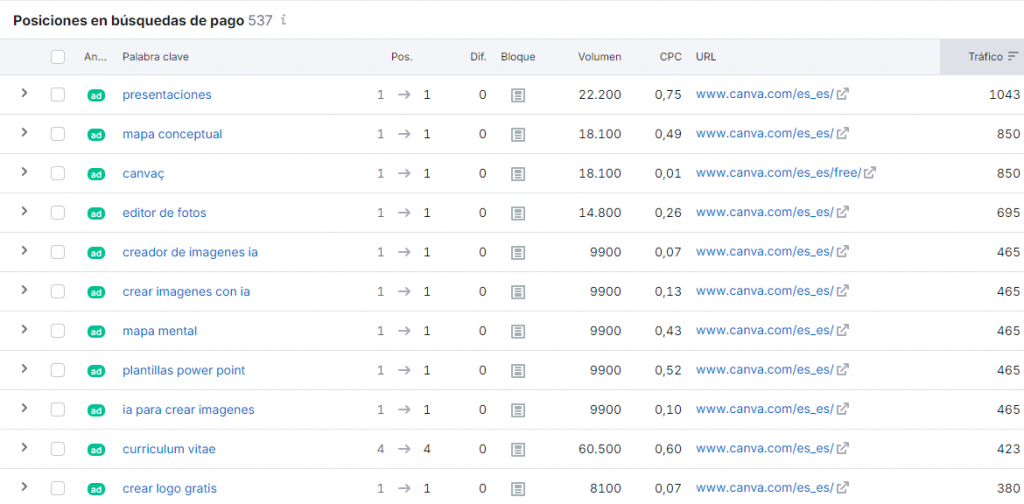Sort by Dif. column header
This screenshot has width=1024, height=504.
(478, 57)
